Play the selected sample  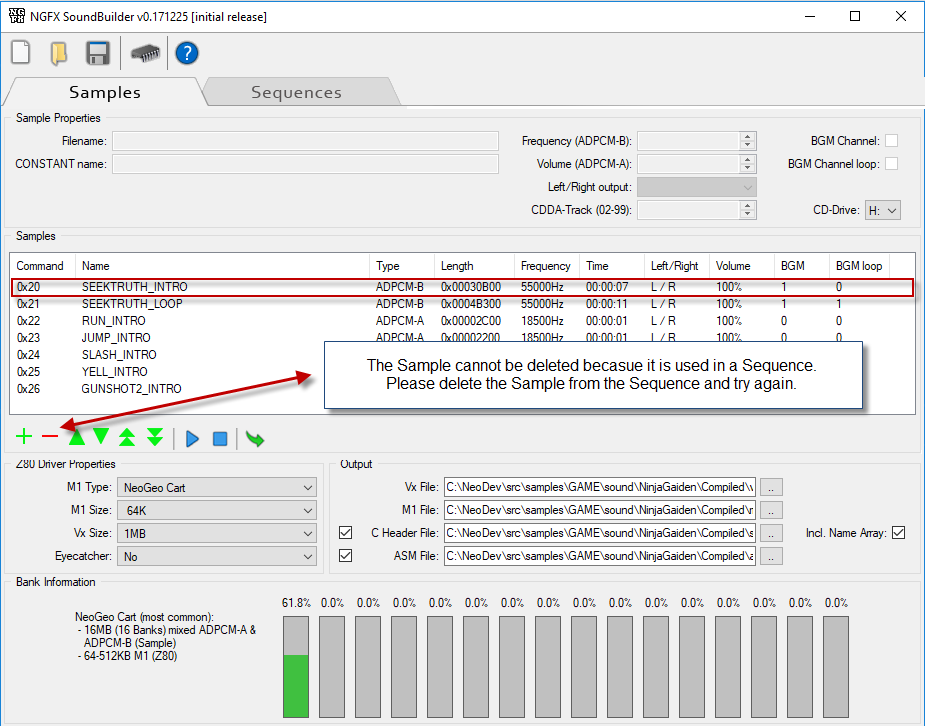click(193, 438)
